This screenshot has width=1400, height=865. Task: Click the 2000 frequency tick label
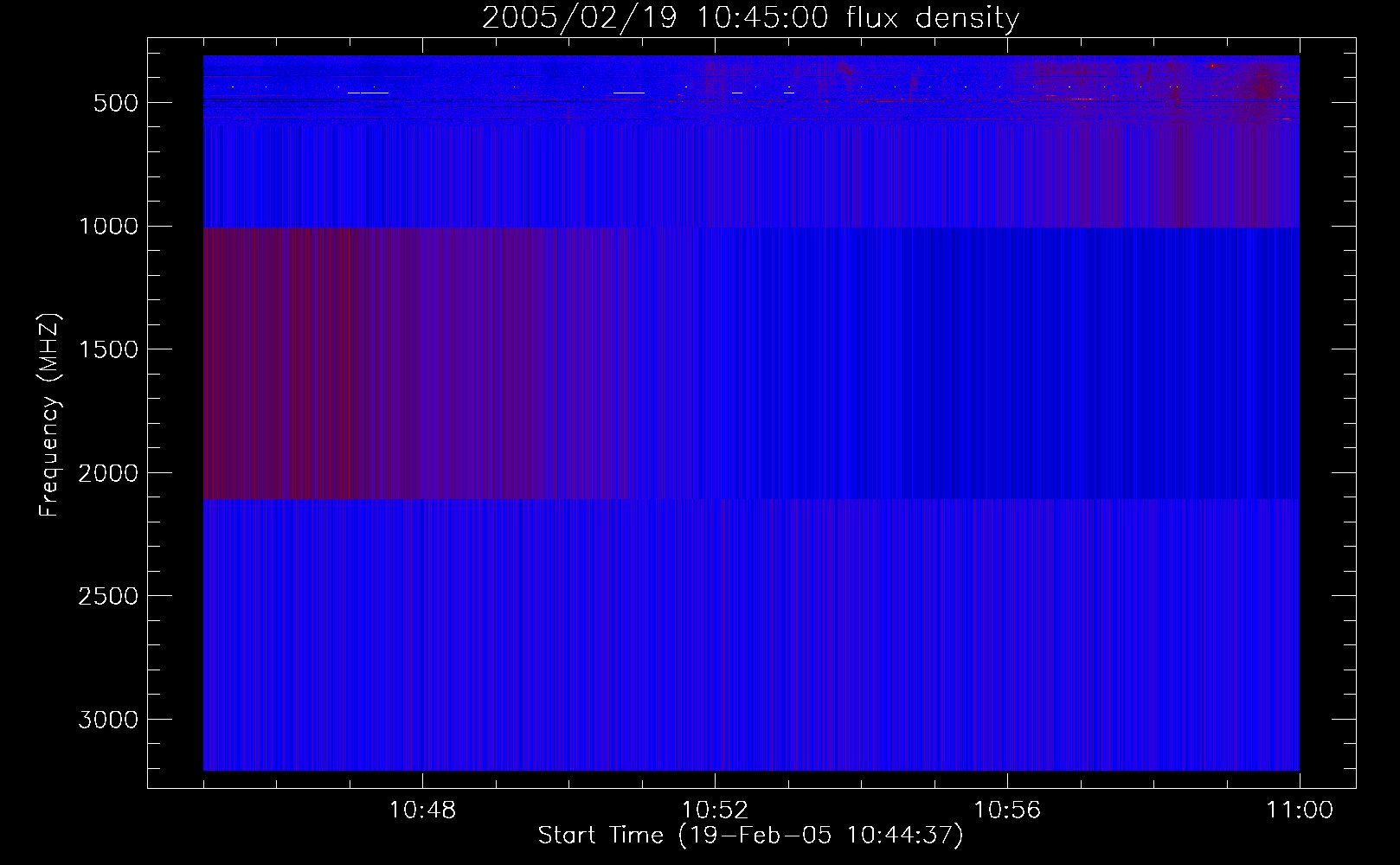click(108, 473)
